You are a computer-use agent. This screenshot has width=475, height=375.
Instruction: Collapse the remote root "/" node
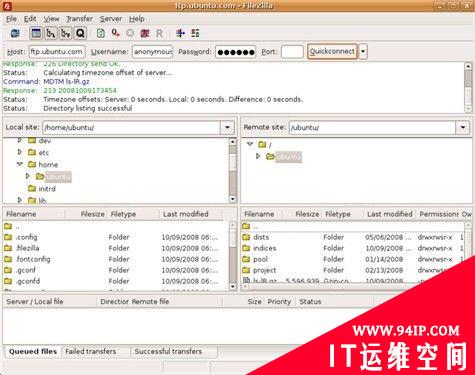250,144
